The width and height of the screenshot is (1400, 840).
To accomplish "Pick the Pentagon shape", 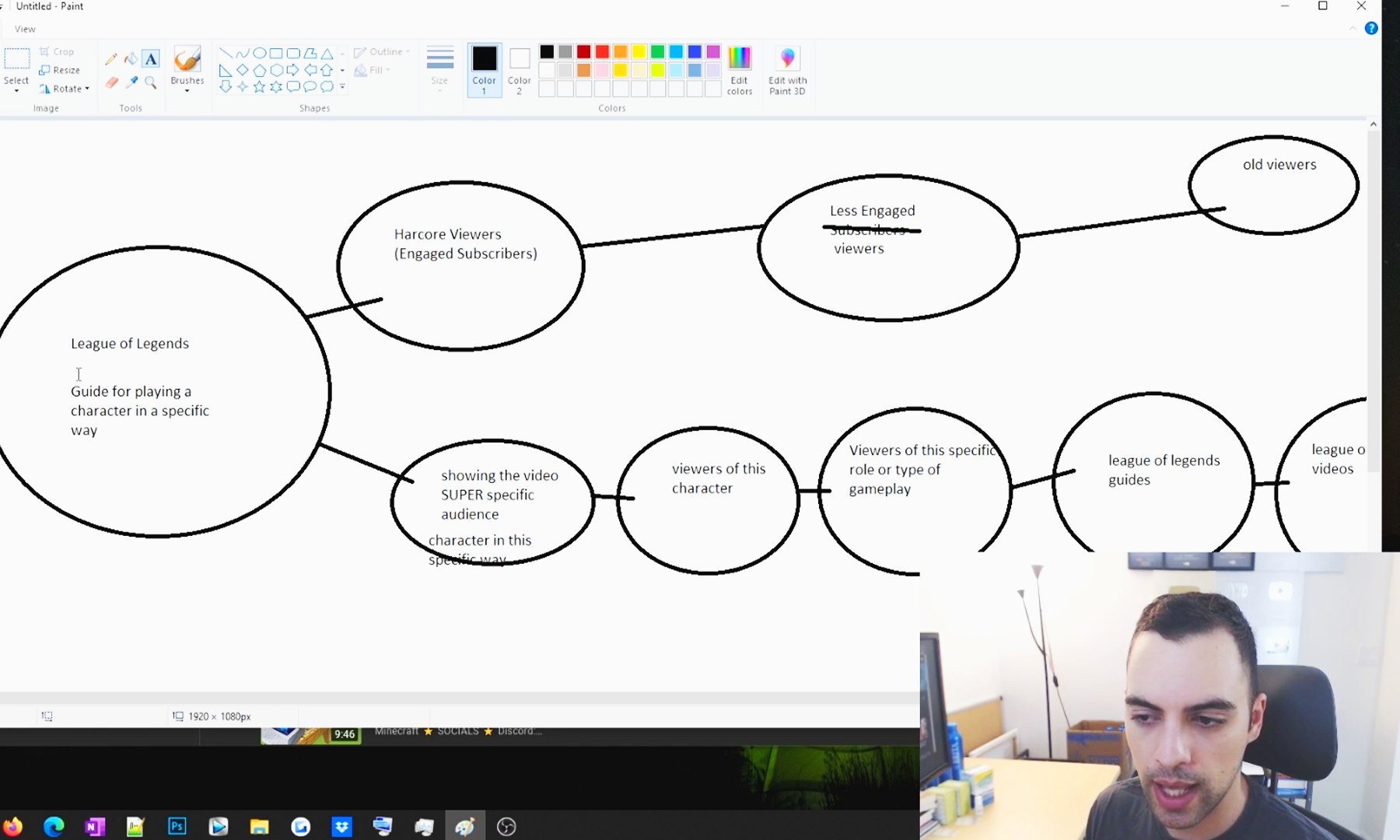I will (259, 70).
